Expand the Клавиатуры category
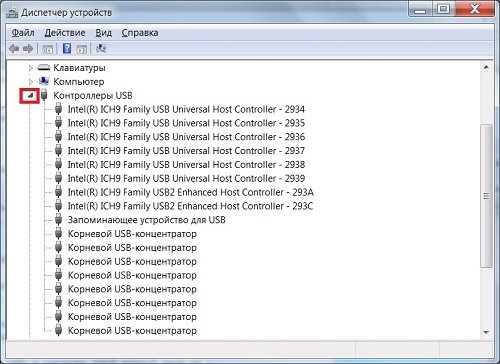The image size is (500, 364). click(31, 68)
